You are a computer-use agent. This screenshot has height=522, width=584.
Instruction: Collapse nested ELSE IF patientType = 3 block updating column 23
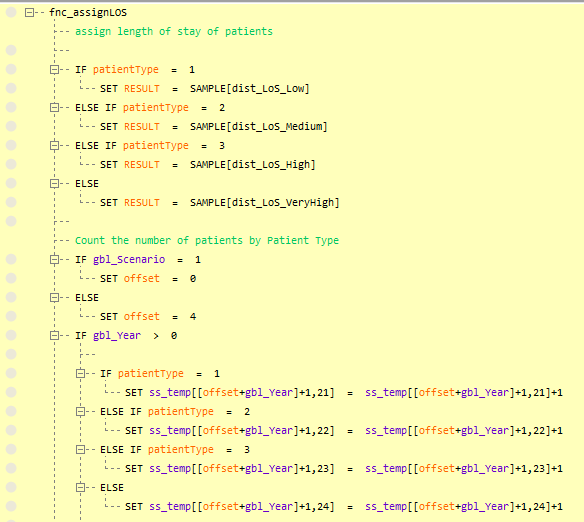tap(80, 449)
